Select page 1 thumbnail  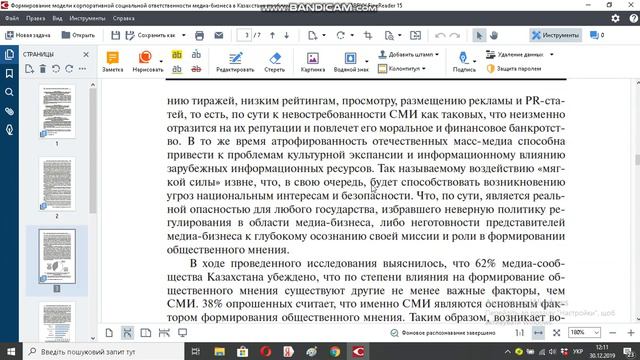[x=57, y=111]
